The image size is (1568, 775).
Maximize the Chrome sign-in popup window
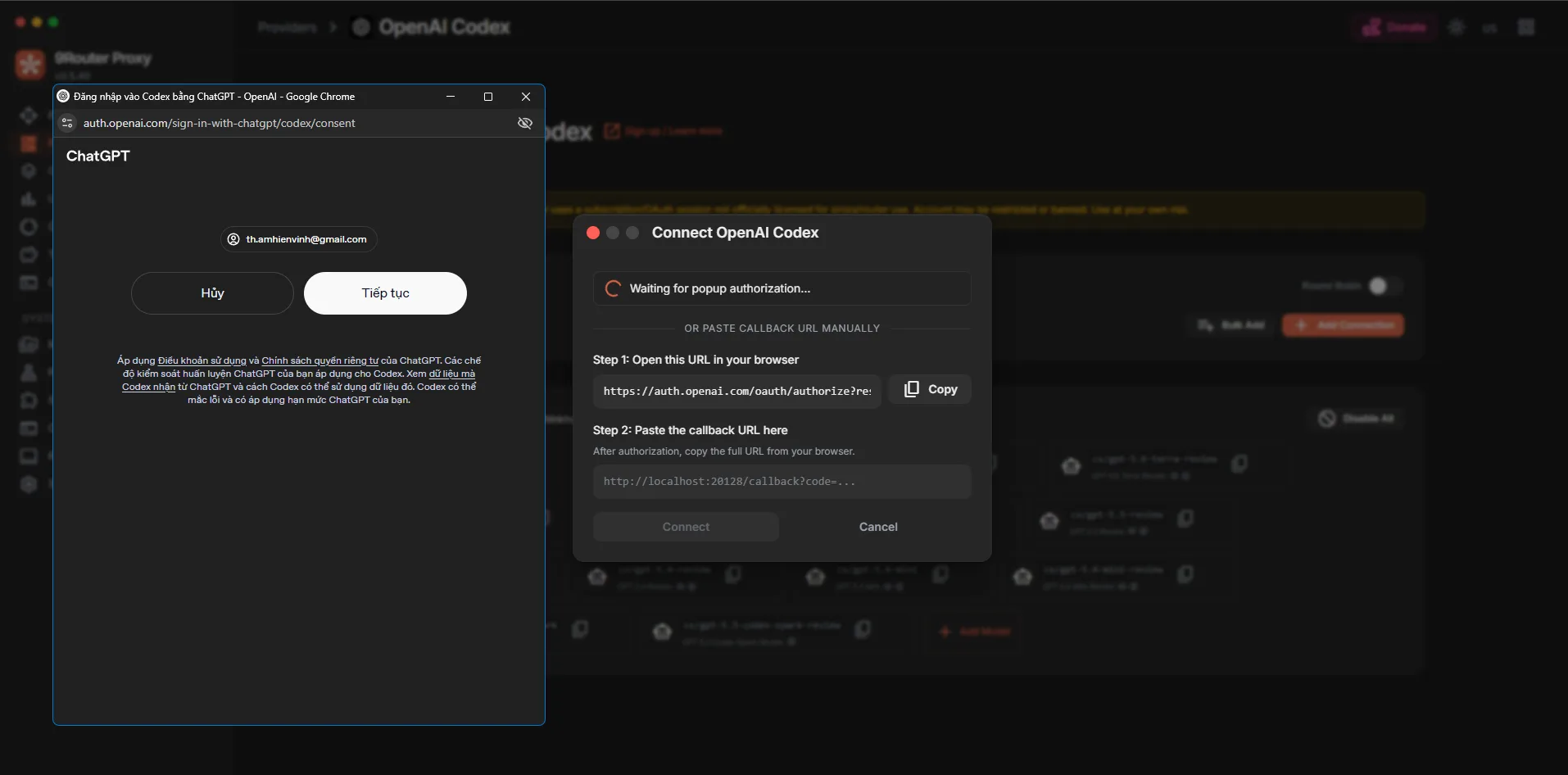[x=488, y=97]
